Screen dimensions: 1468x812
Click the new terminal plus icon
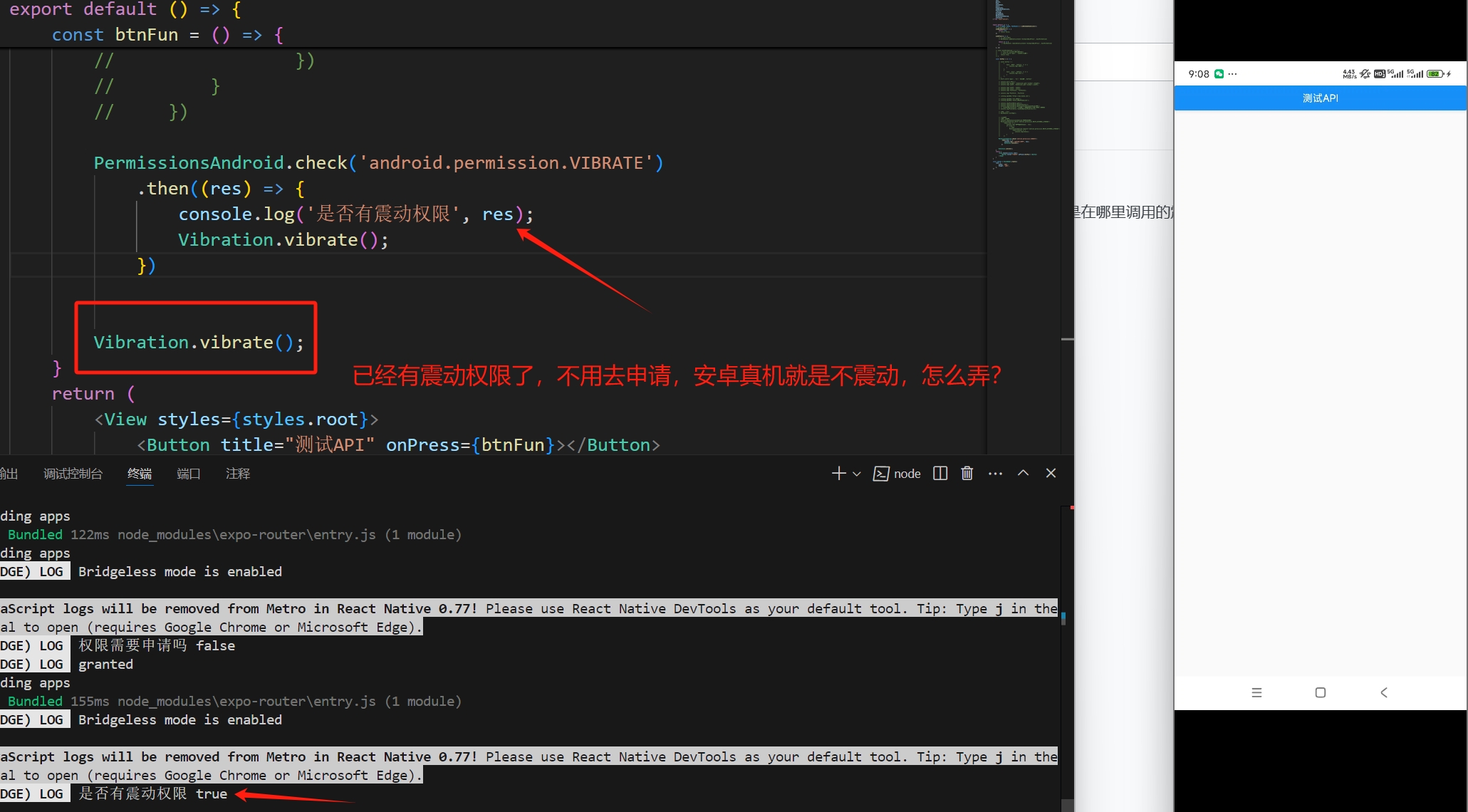pyautogui.click(x=838, y=474)
